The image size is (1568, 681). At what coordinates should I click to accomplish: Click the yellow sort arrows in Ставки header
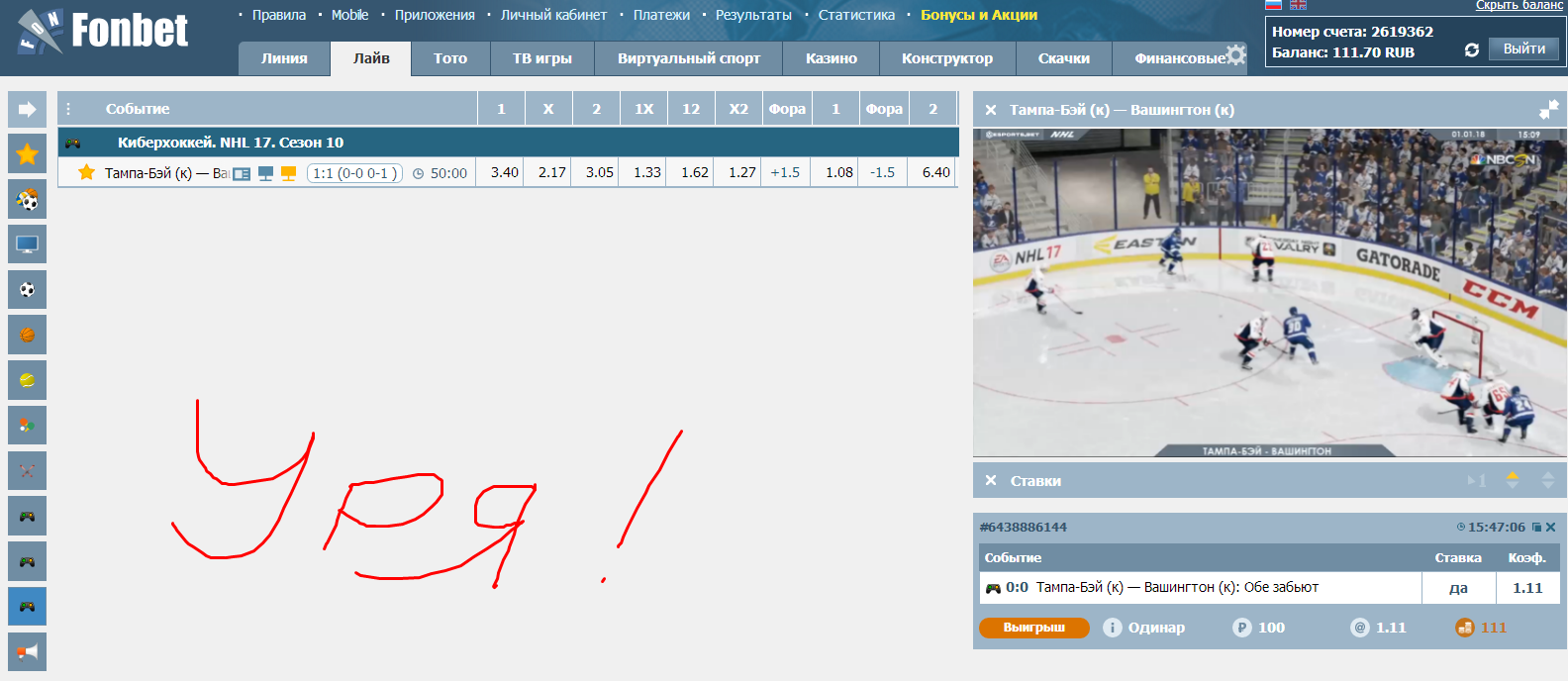[x=1513, y=480]
